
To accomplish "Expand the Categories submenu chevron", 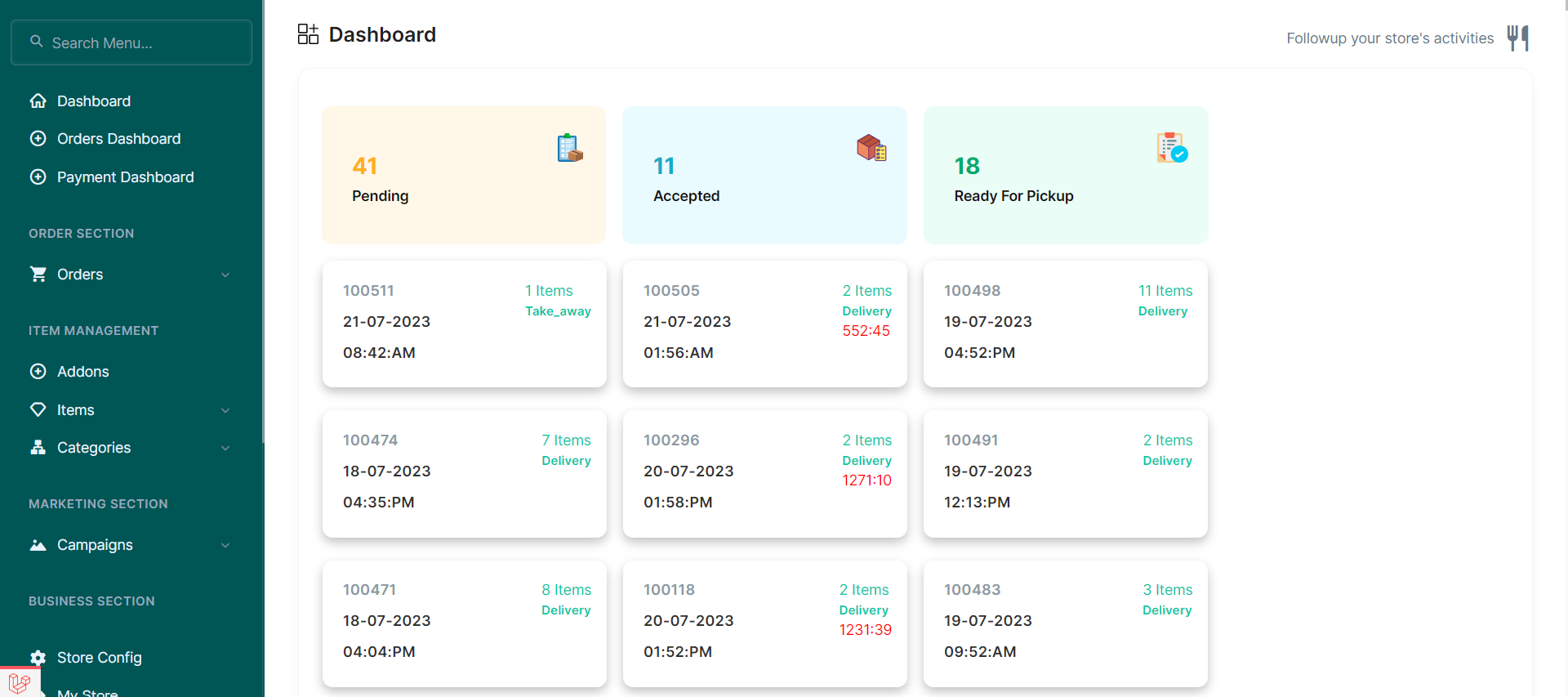I will pos(225,448).
